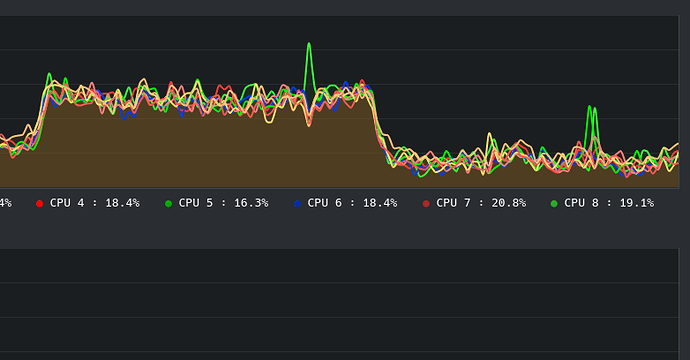Select the 'CPU 4 : 18.4%' legend label
This screenshot has height=360, width=690.
coord(95,203)
